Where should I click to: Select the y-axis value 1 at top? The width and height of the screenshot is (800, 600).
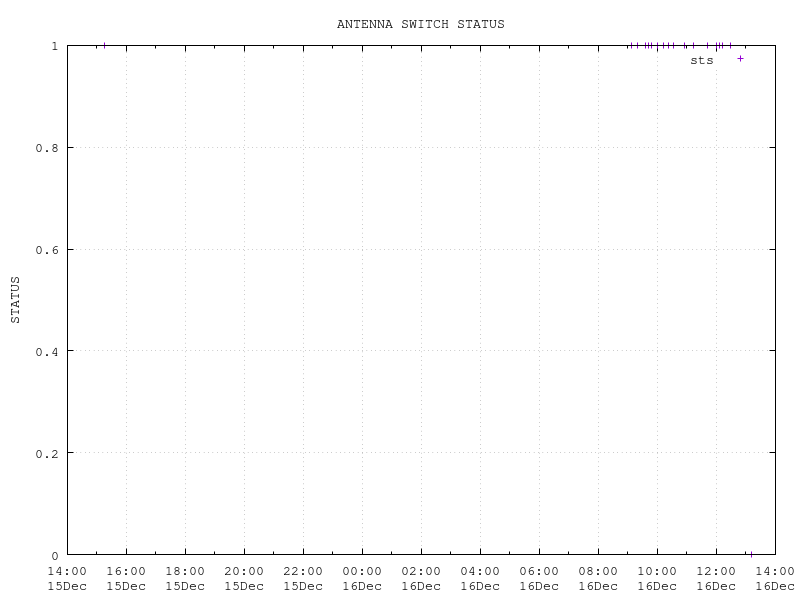tap(54, 46)
